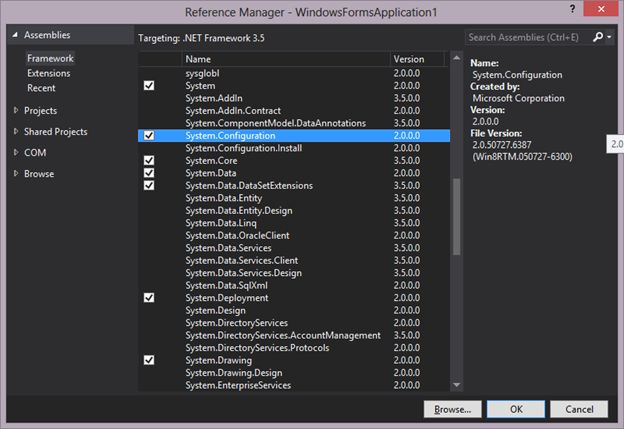Uncheck the System.Core checkbox
Viewport: 624px width, 429px height.
click(x=149, y=160)
